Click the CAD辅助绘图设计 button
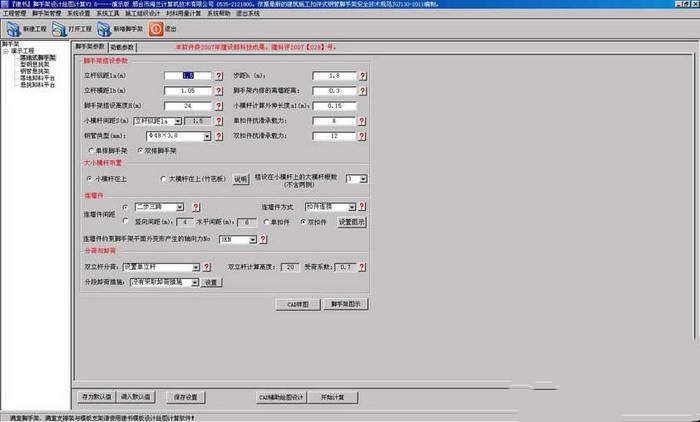The width and height of the screenshot is (700, 422). coord(281,397)
